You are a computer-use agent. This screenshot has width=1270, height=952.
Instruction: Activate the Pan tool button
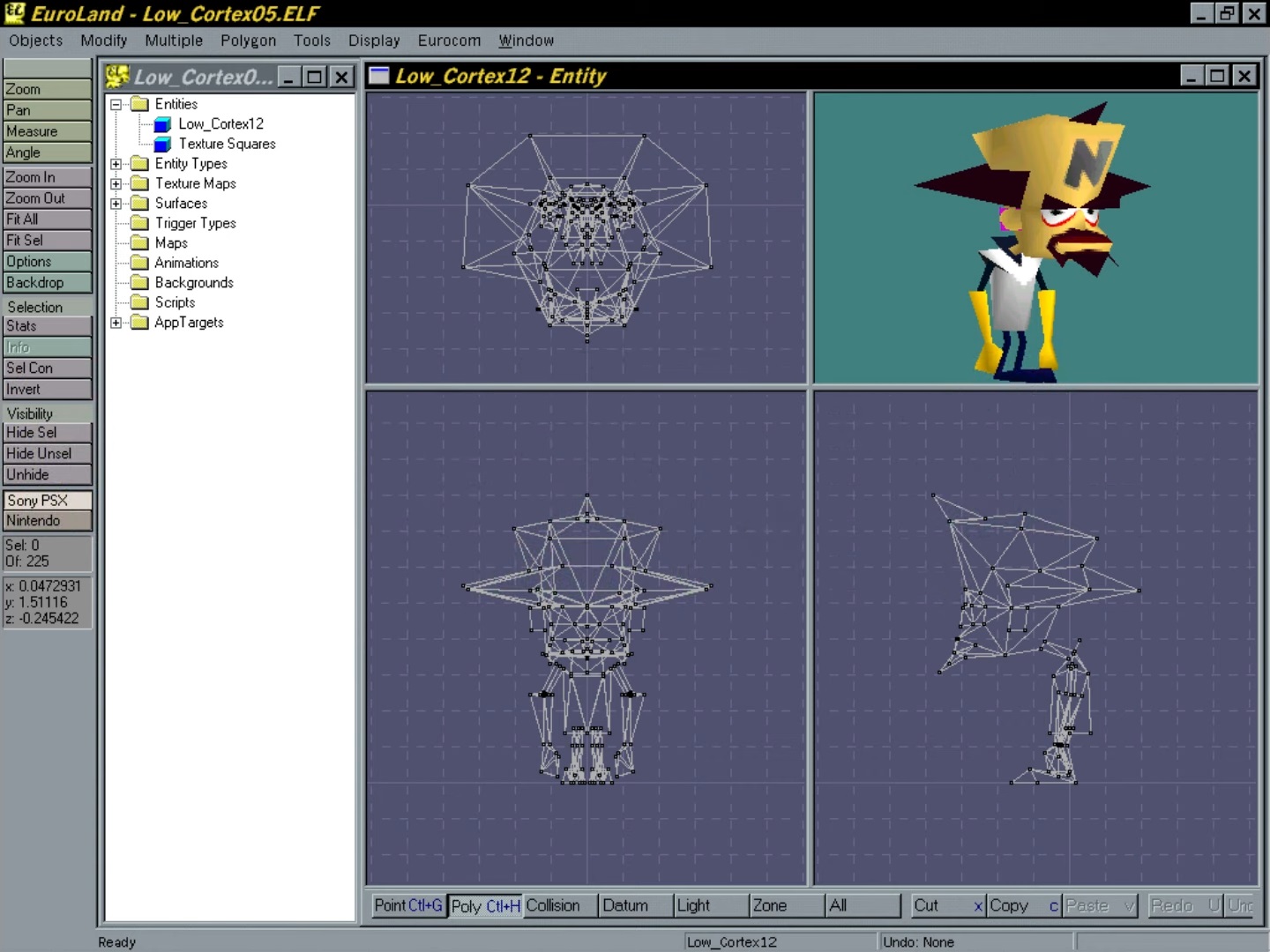(48, 110)
